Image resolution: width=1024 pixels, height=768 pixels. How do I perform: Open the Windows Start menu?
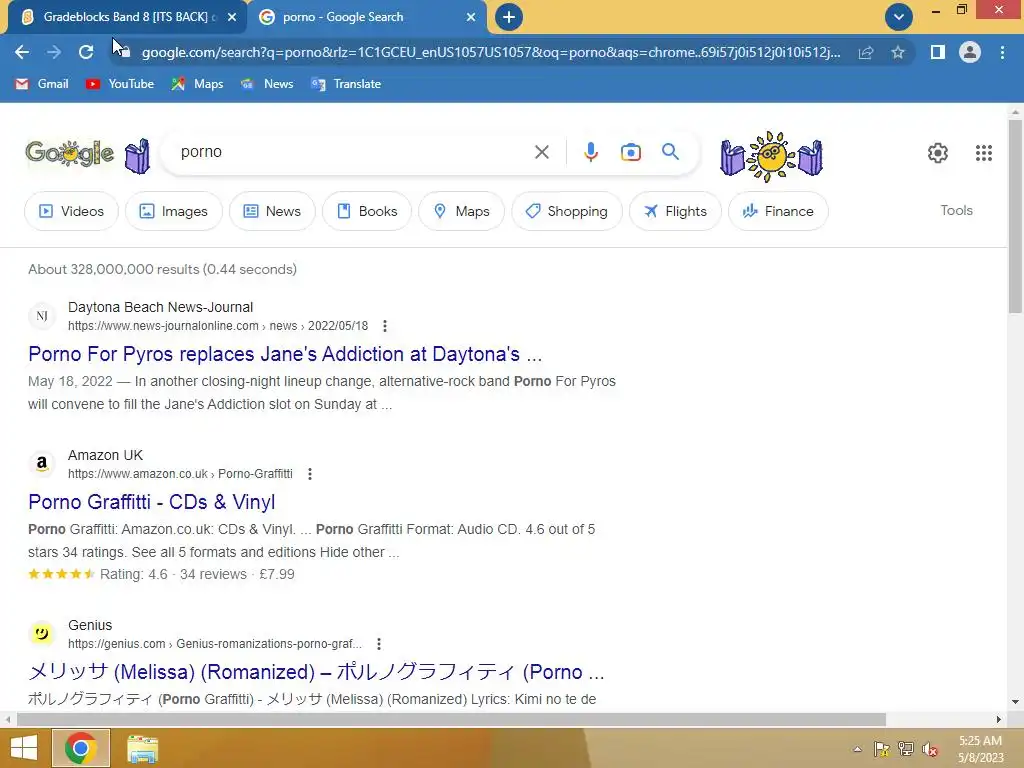pos(24,748)
